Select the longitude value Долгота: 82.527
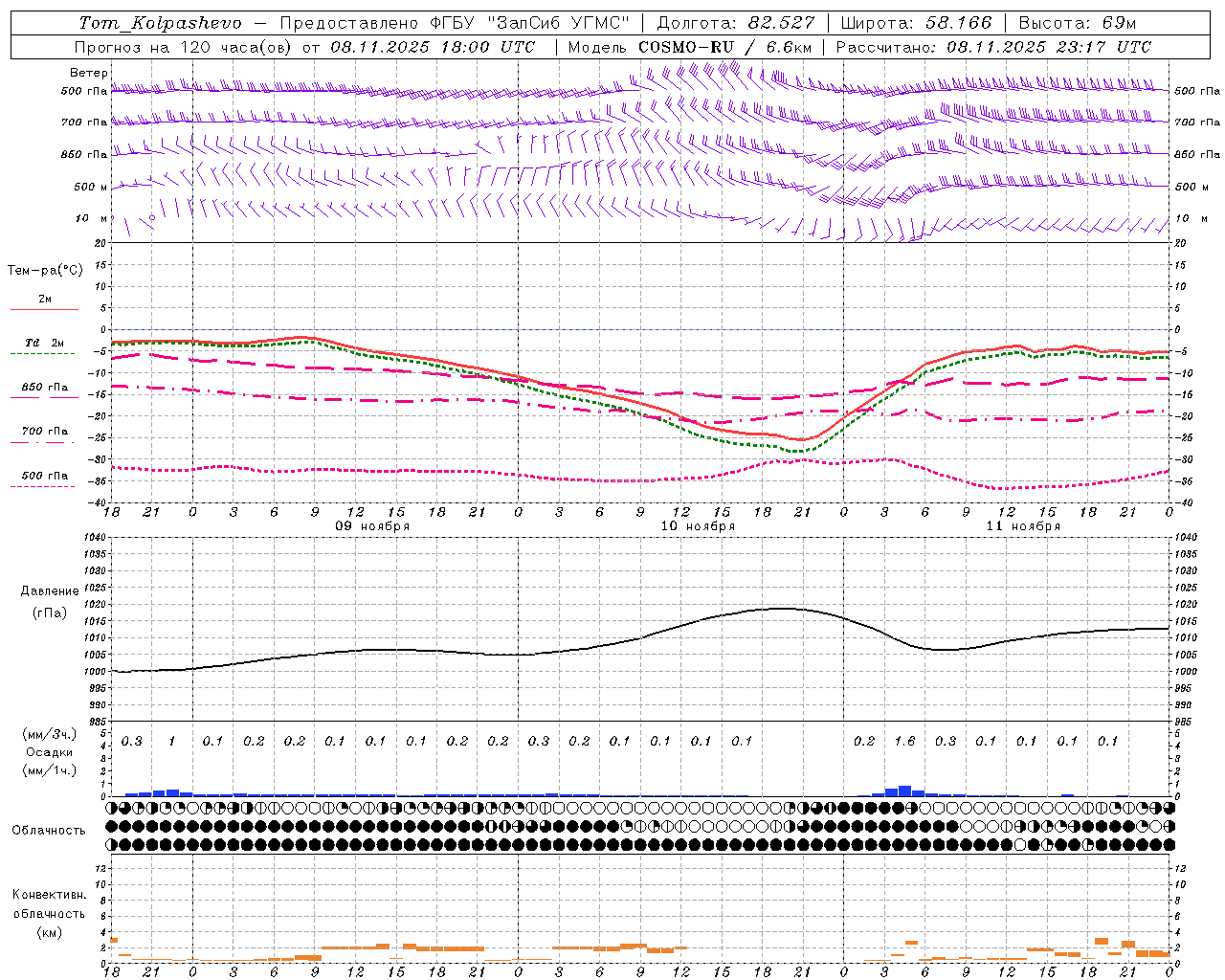The height and width of the screenshot is (980, 1225). (736, 23)
